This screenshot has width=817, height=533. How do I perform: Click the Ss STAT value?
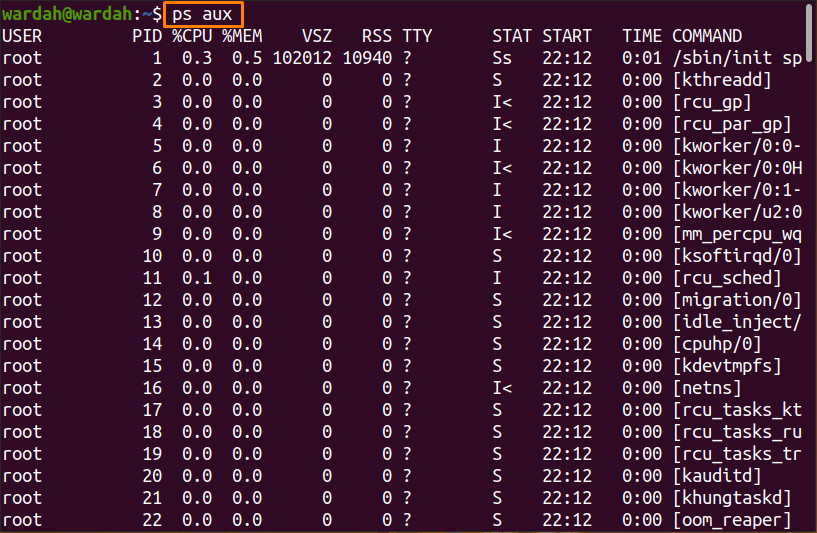tap(502, 58)
